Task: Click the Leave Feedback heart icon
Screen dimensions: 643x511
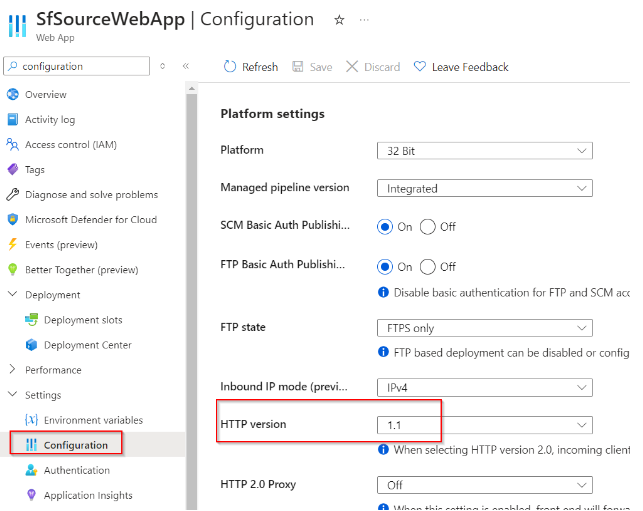Action: point(420,66)
